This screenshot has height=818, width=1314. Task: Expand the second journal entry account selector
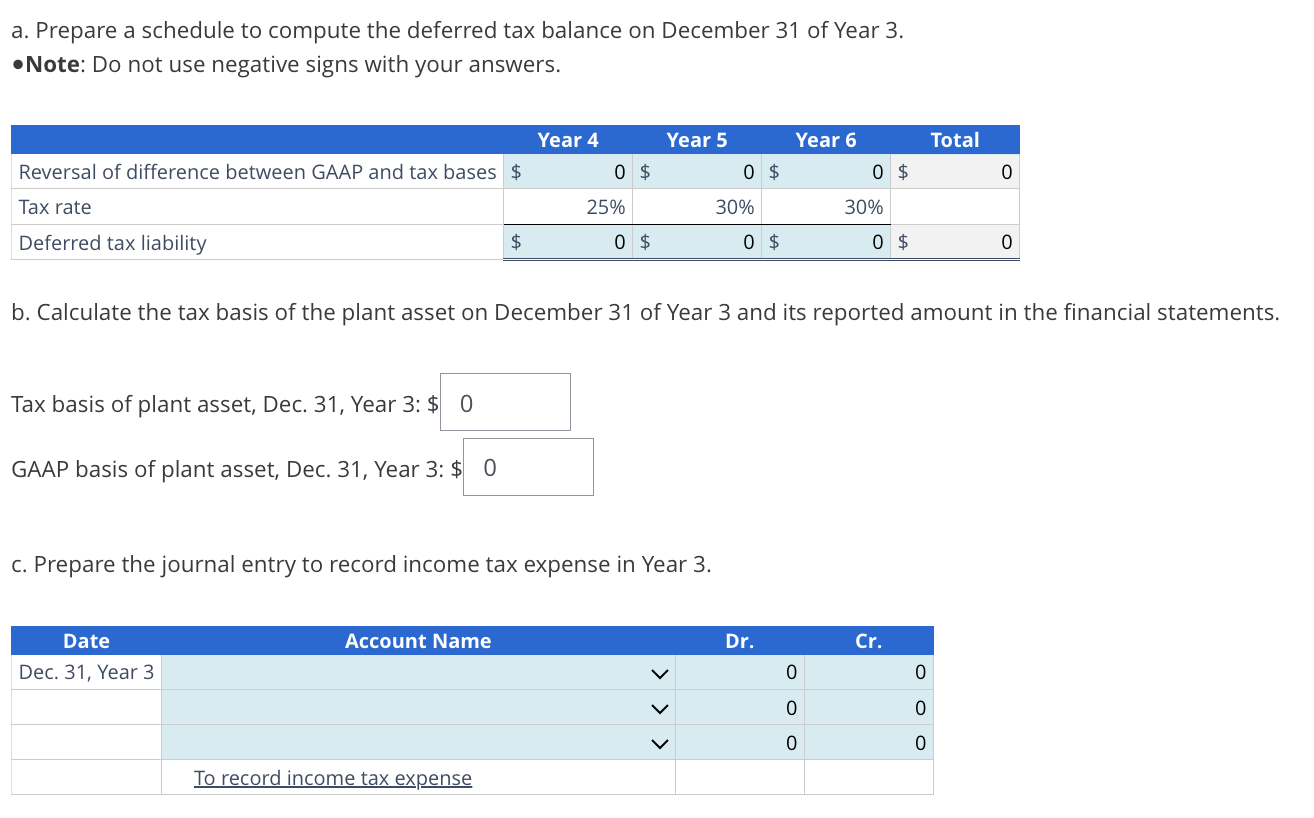(x=660, y=707)
